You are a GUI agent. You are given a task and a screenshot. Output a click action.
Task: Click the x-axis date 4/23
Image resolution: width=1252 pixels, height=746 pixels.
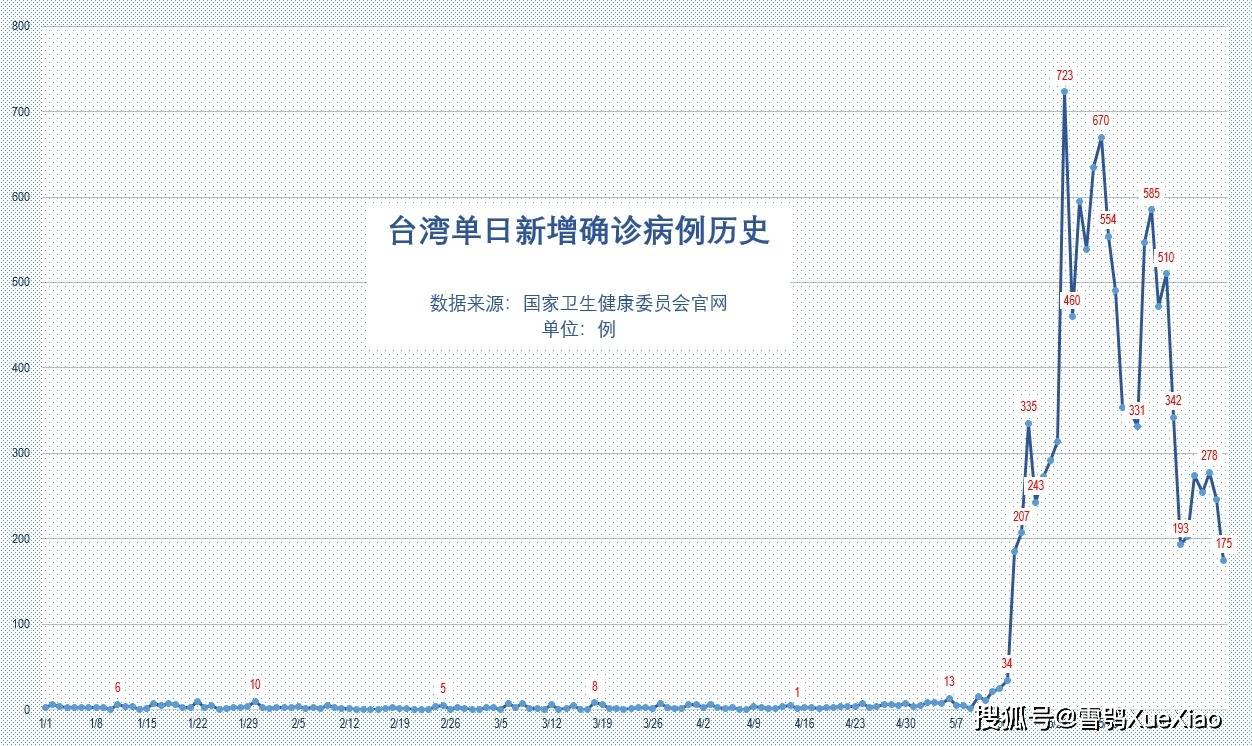(x=855, y=722)
